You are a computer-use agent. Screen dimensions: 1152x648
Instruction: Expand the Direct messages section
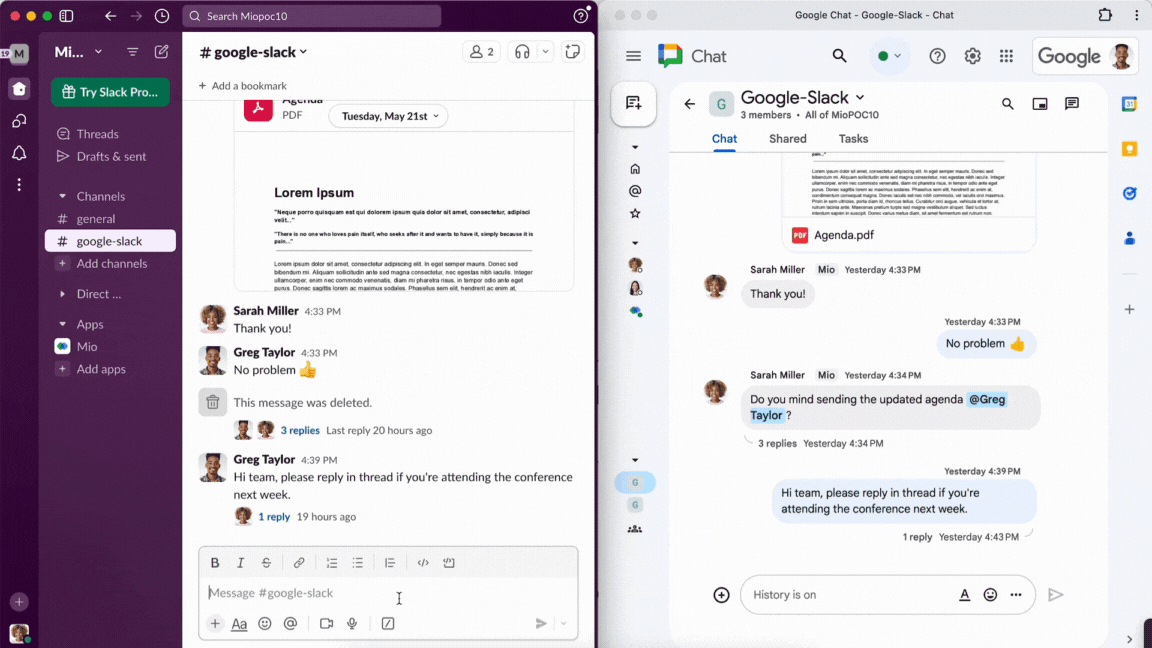coord(62,294)
